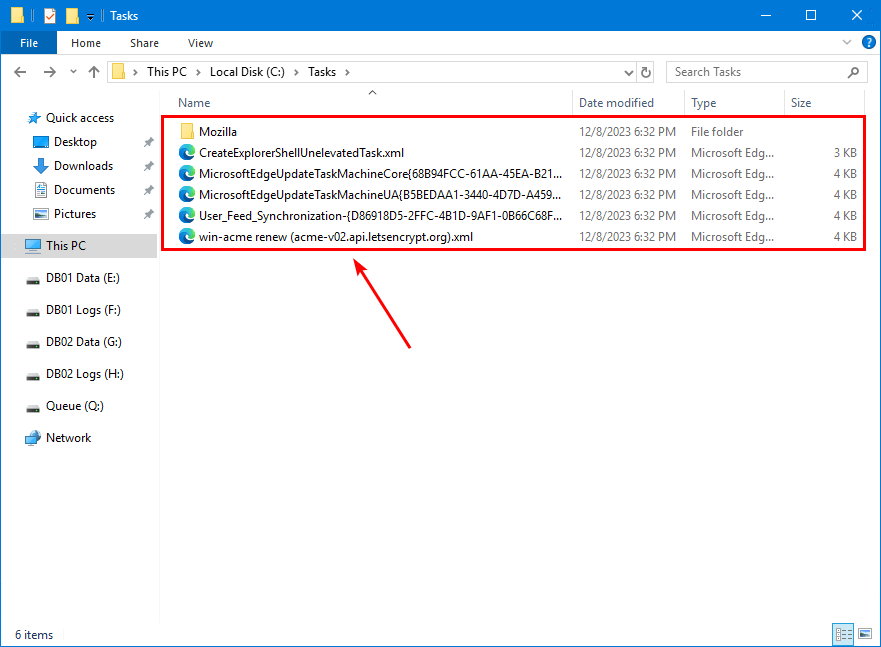Click the Forward navigation arrow
The image size is (881, 647).
pyautogui.click(x=49, y=72)
